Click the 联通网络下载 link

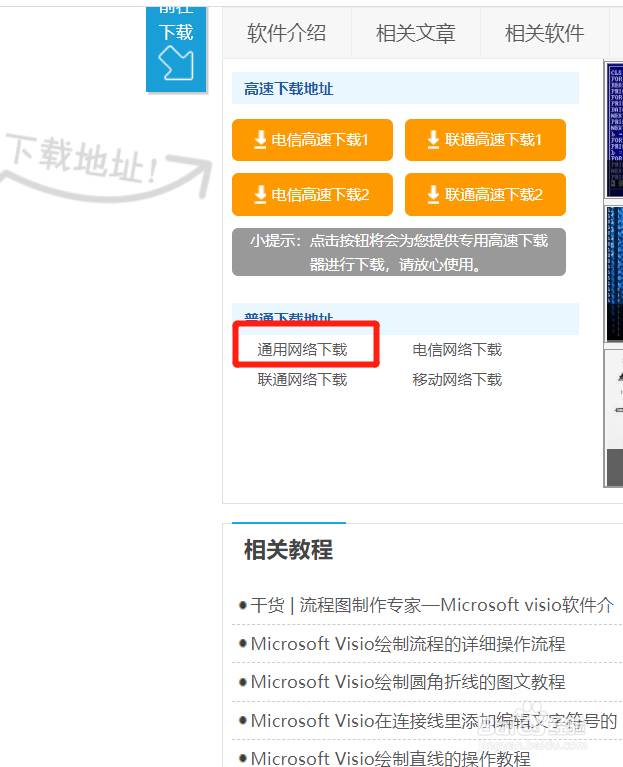(x=302, y=380)
